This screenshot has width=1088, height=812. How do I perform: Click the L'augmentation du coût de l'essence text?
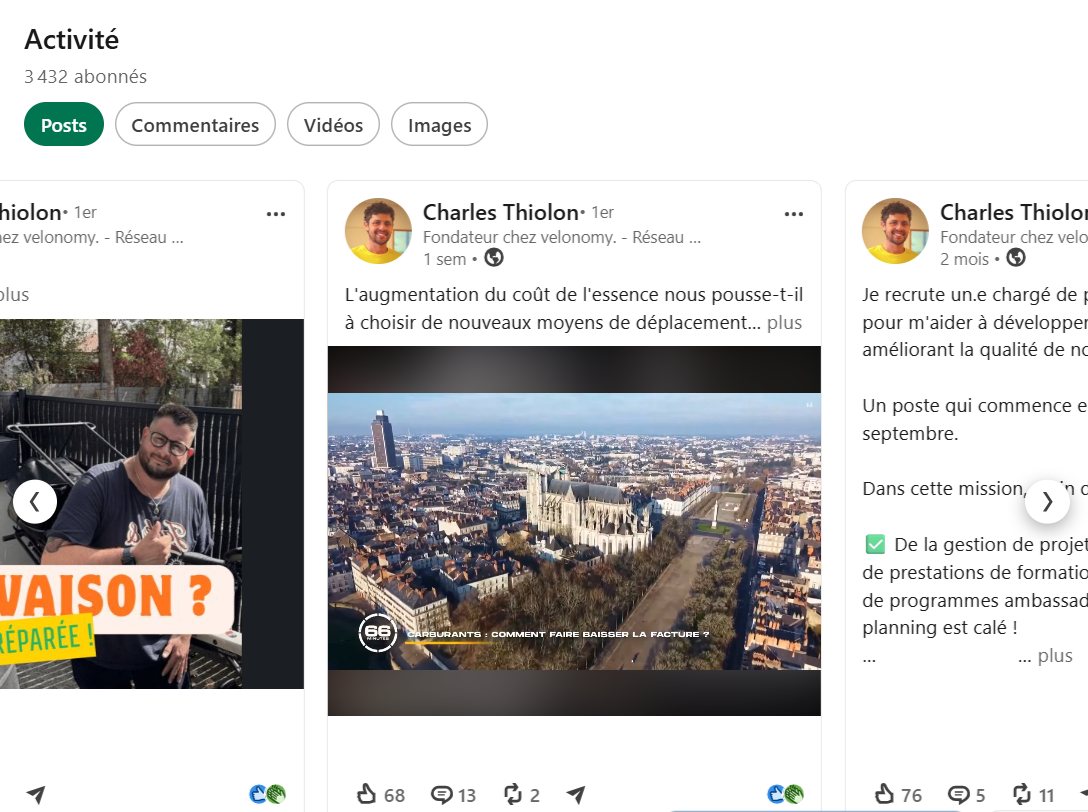point(574,309)
